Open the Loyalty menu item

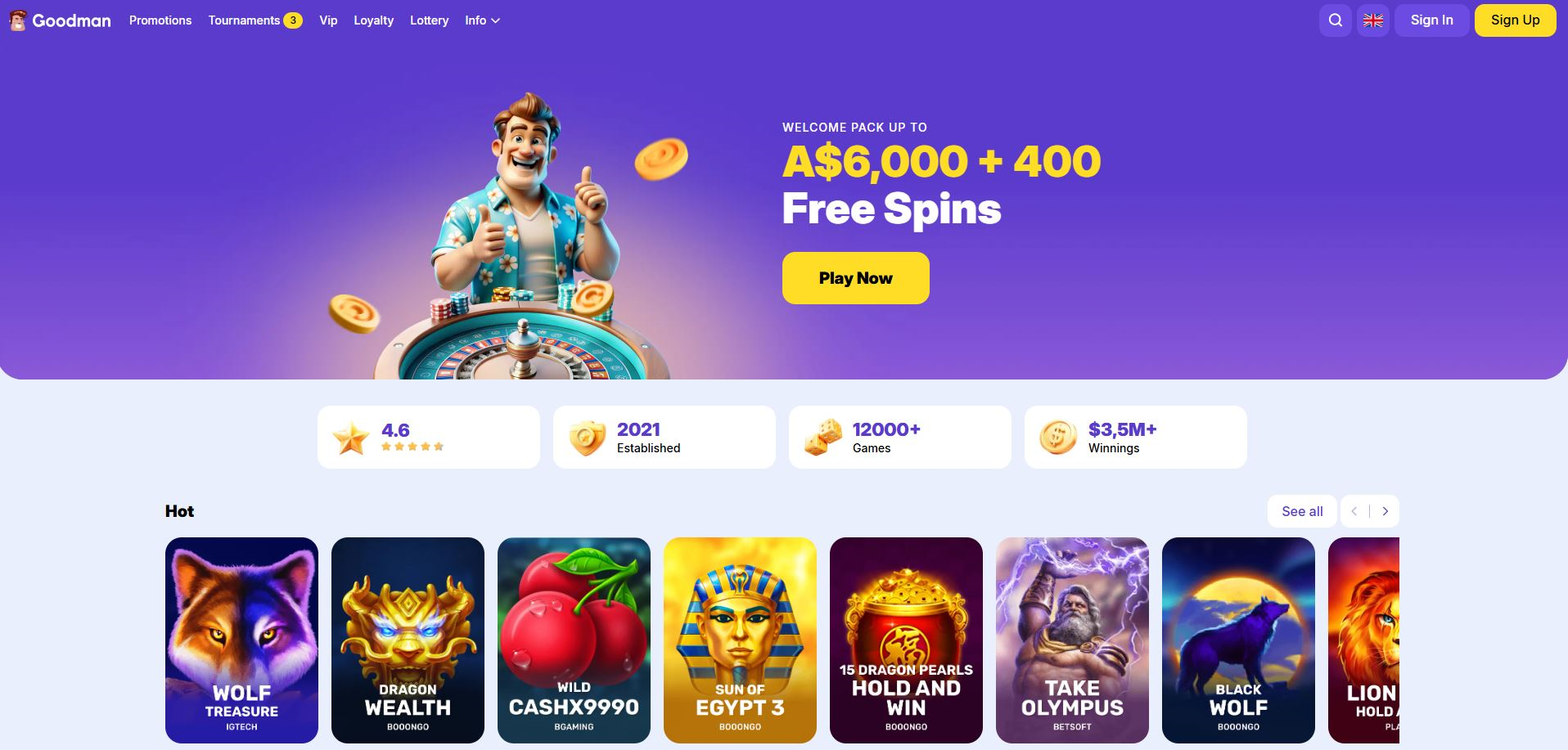click(373, 20)
